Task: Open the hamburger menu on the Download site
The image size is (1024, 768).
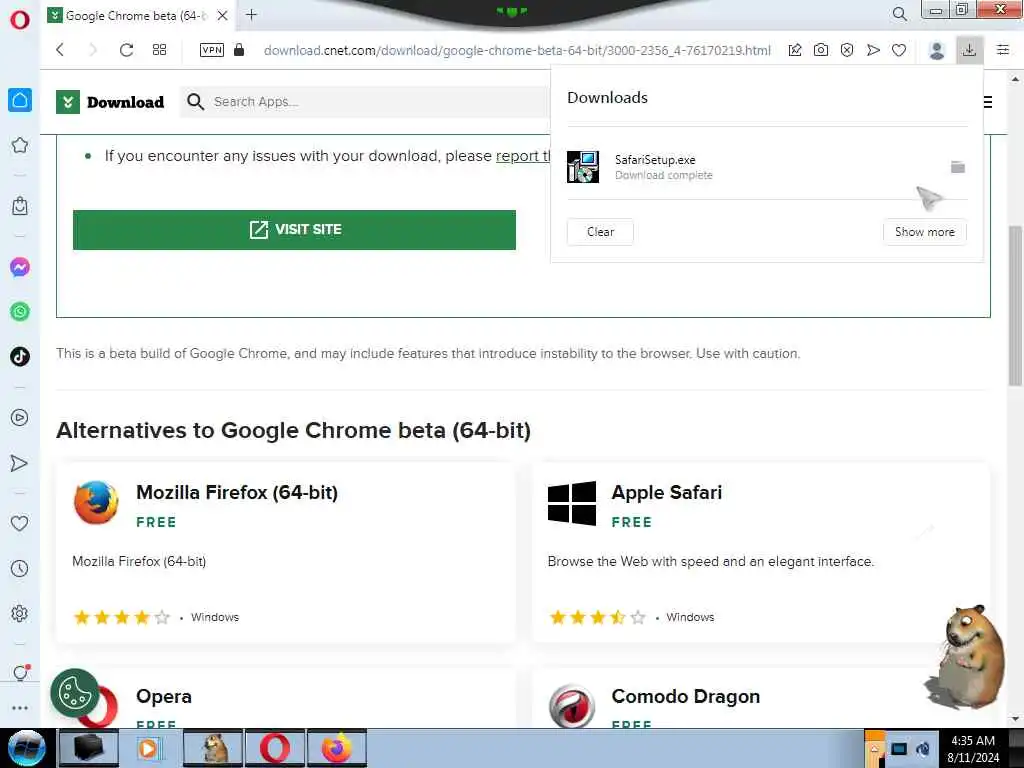Action: click(987, 102)
